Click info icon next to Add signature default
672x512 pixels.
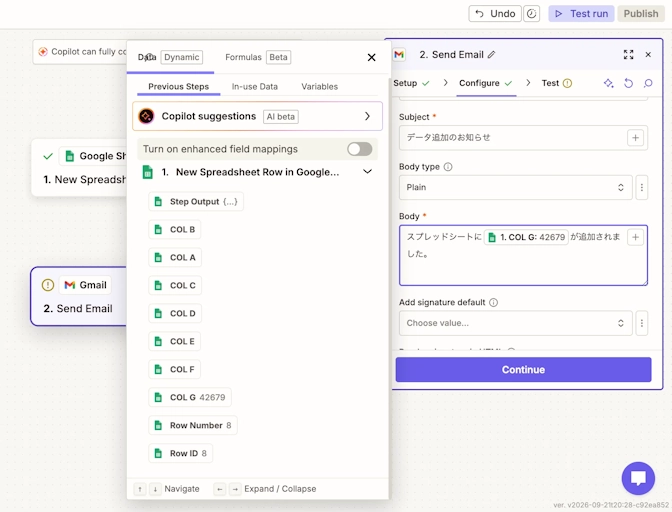click(x=493, y=302)
